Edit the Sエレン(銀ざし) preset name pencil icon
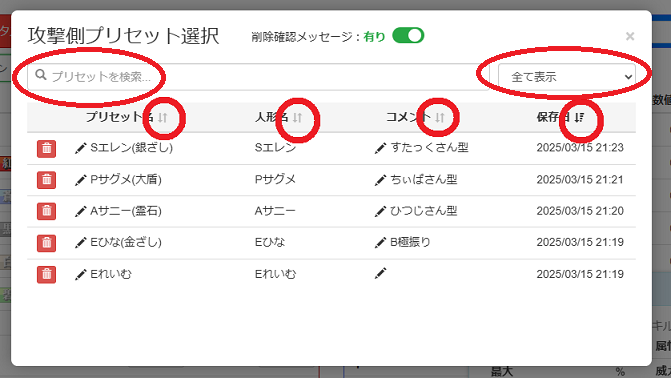Screen dimensions: 671x378 coord(80,148)
